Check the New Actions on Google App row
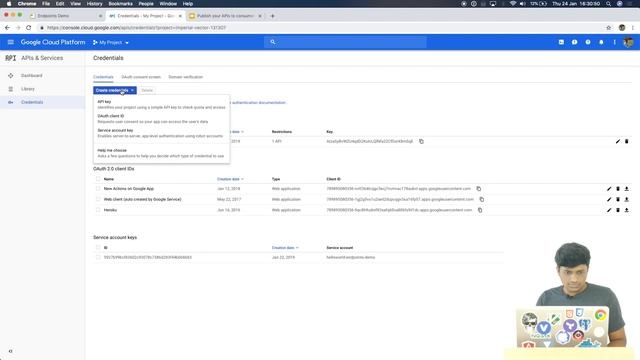Image resolution: width=640 pixels, height=360 pixels. [x=98, y=189]
